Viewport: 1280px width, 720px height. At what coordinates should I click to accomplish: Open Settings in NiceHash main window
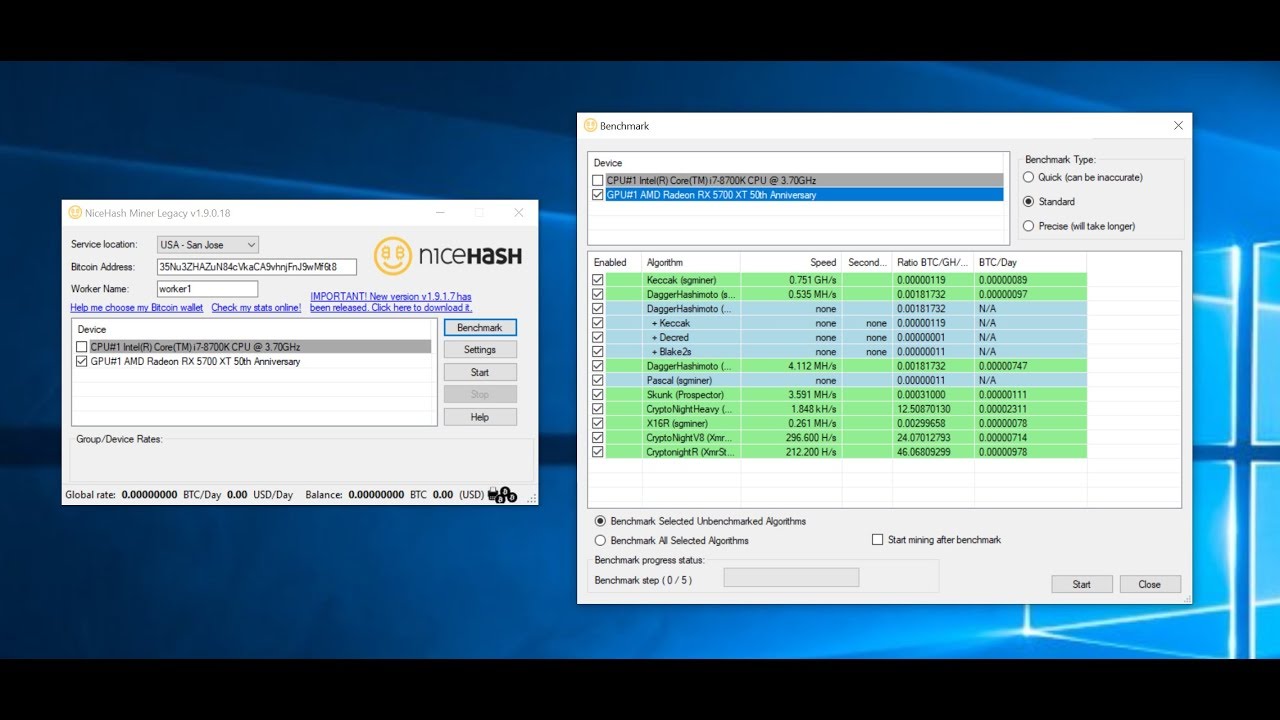(x=480, y=350)
